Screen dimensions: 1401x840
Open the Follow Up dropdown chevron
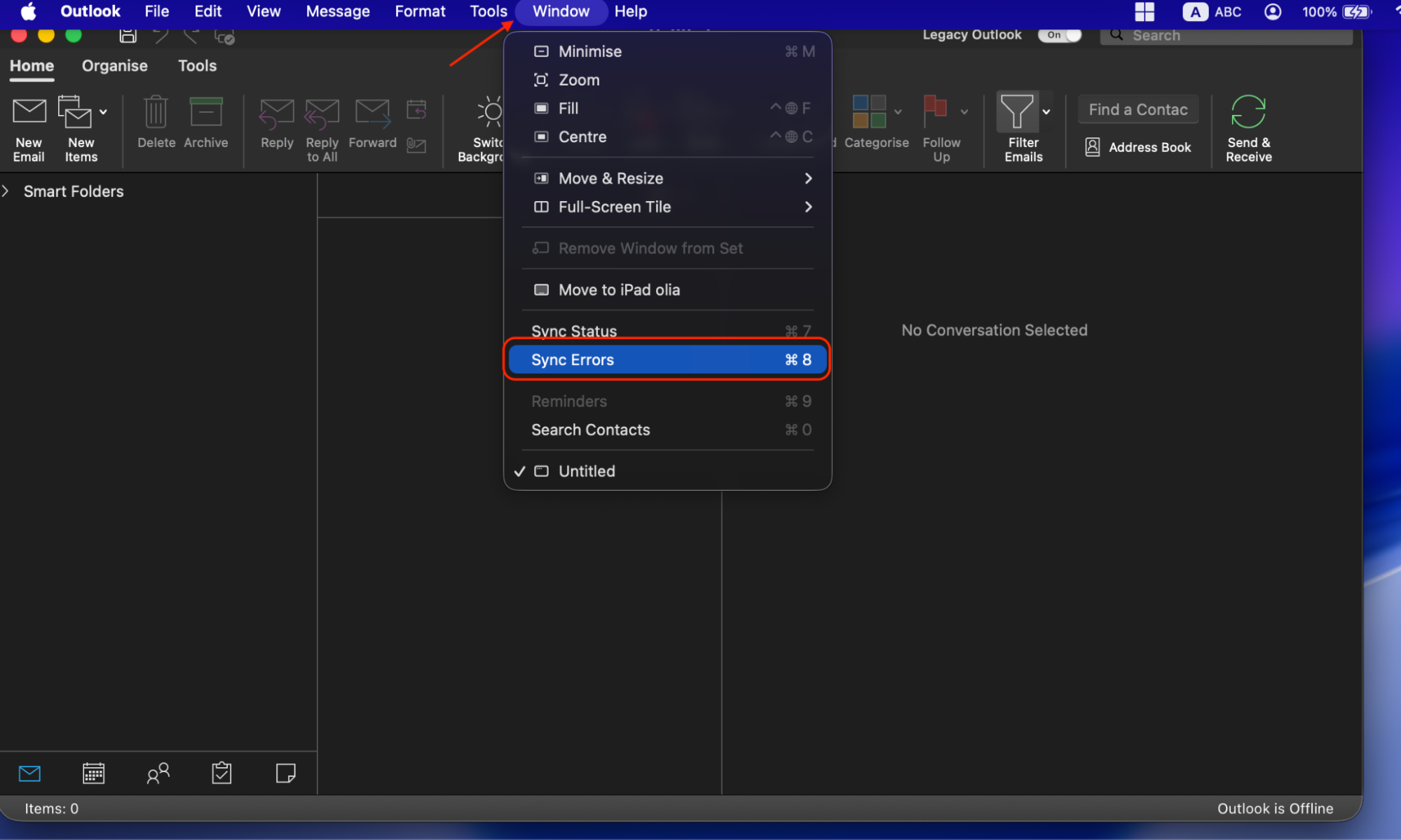click(x=964, y=111)
